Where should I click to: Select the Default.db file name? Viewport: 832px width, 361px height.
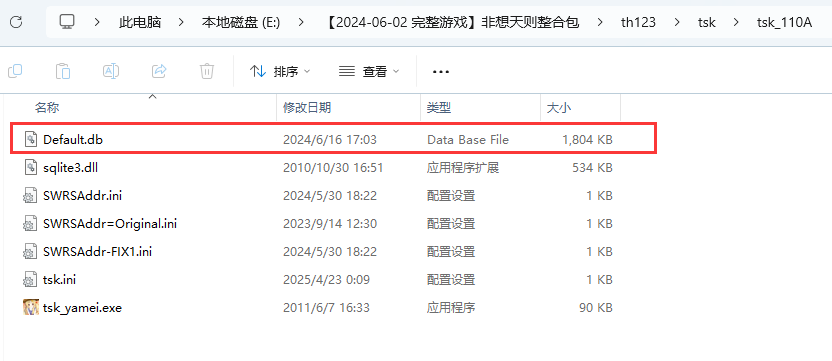click(73, 140)
